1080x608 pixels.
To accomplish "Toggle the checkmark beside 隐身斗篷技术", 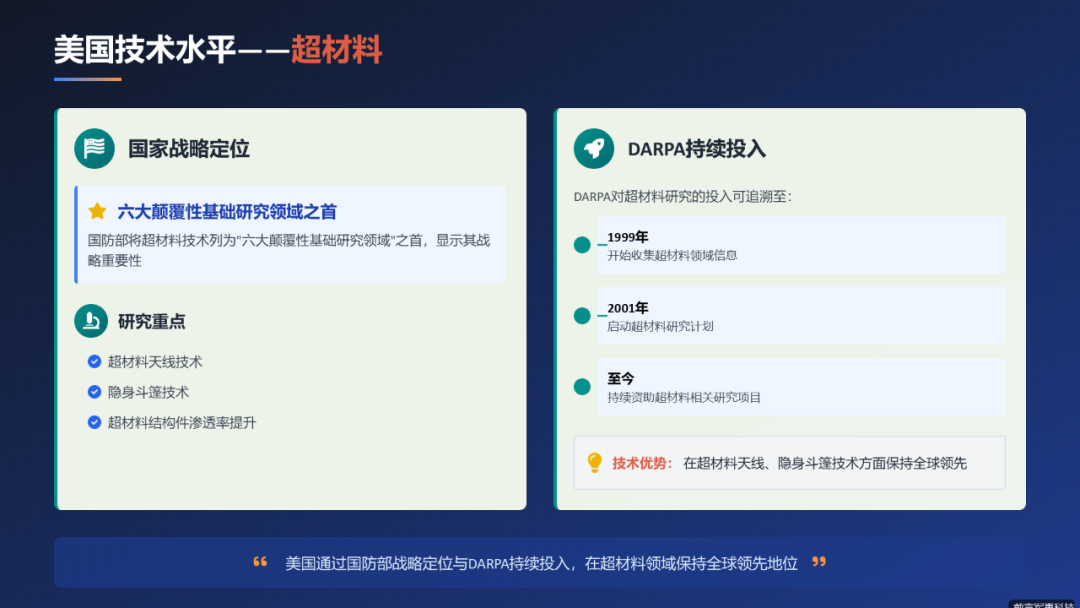I will 92,392.
